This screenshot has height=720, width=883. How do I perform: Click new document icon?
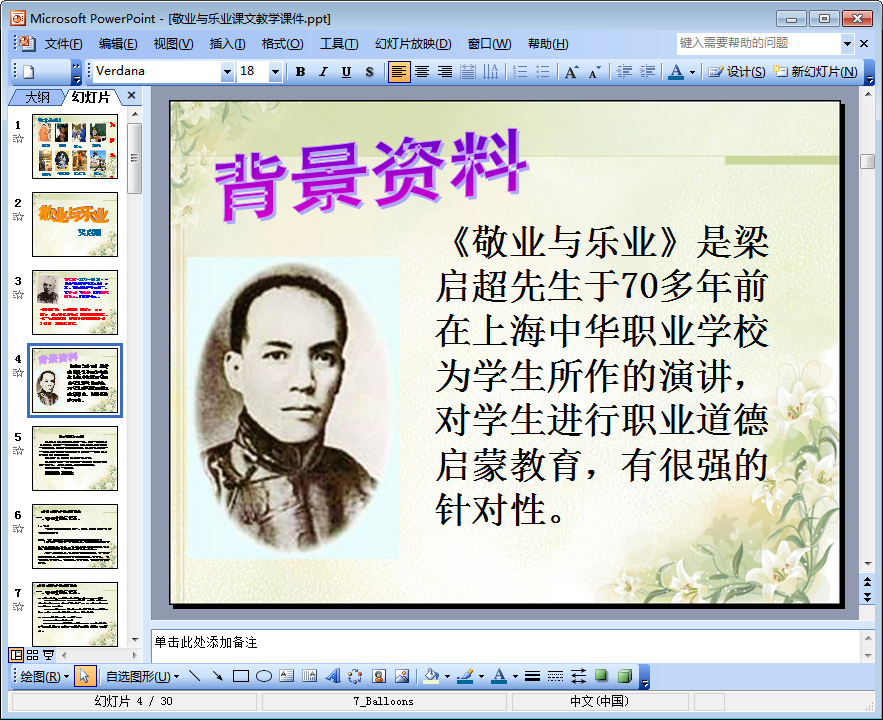(x=29, y=71)
